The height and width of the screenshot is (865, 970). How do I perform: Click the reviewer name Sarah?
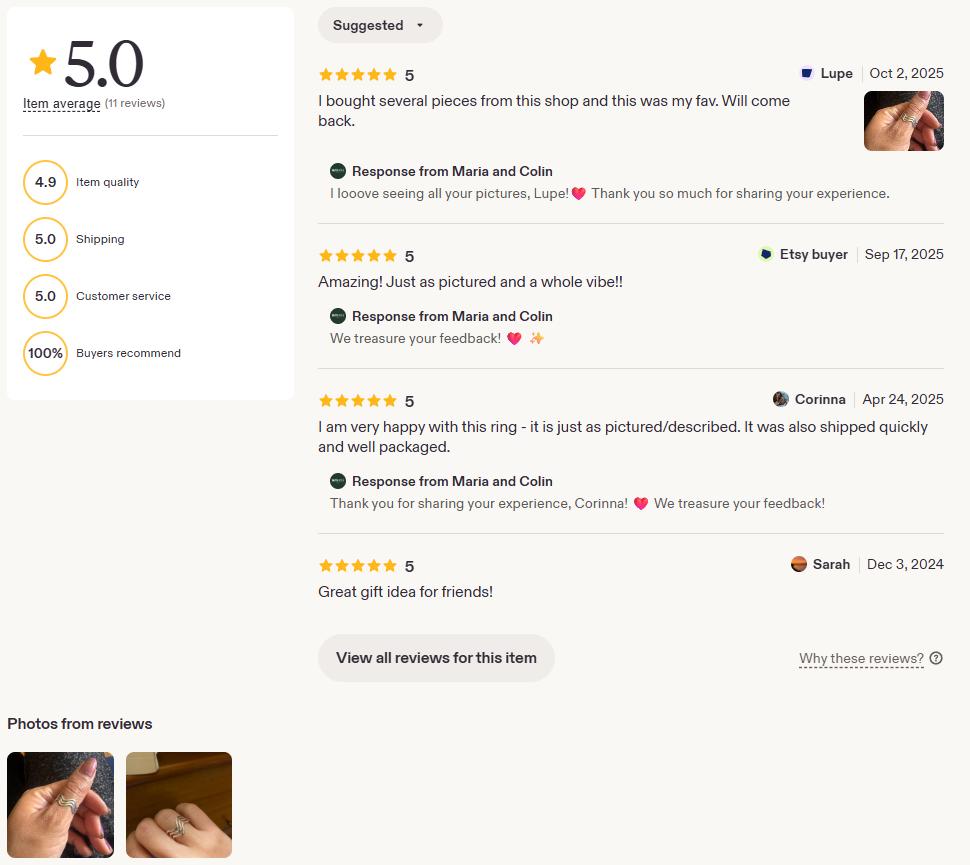click(831, 564)
